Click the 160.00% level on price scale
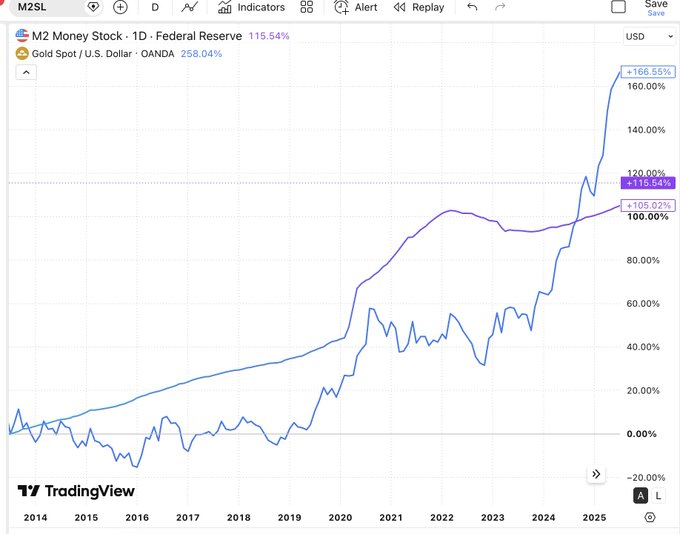Screen dimensions: 680x534 click(646, 86)
